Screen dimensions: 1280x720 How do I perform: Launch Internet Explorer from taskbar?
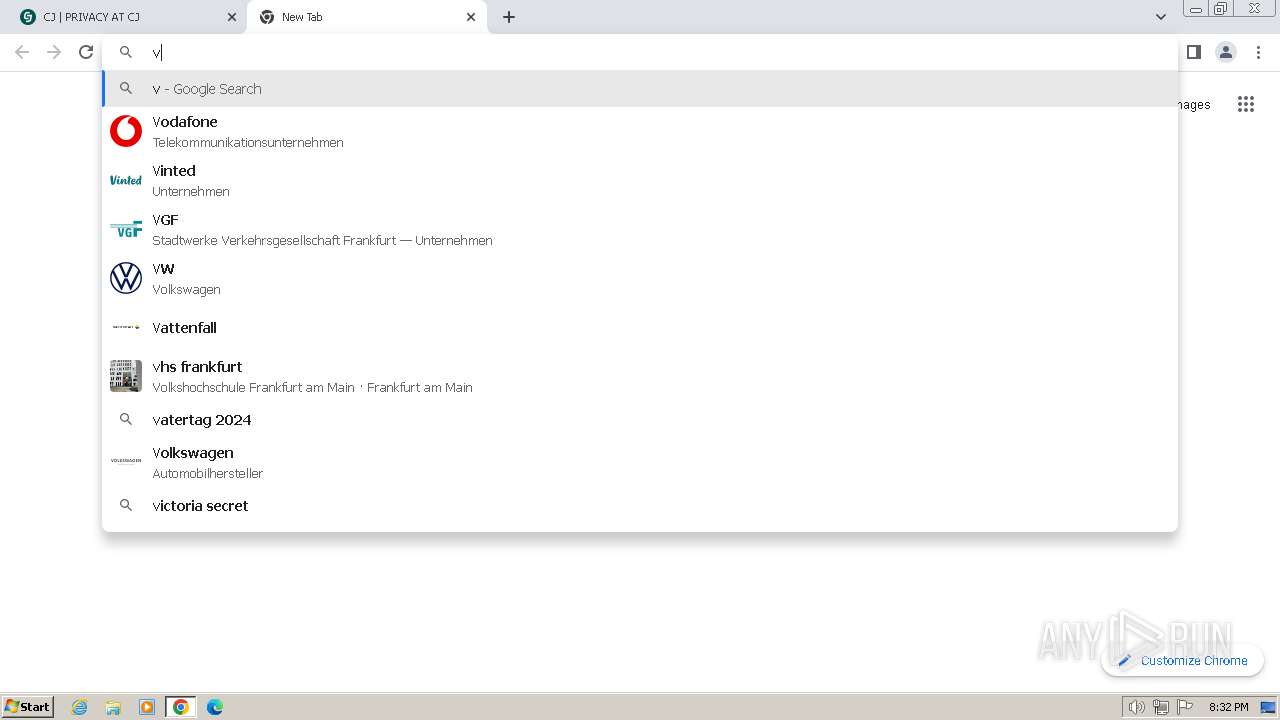pyautogui.click(x=80, y=707)
